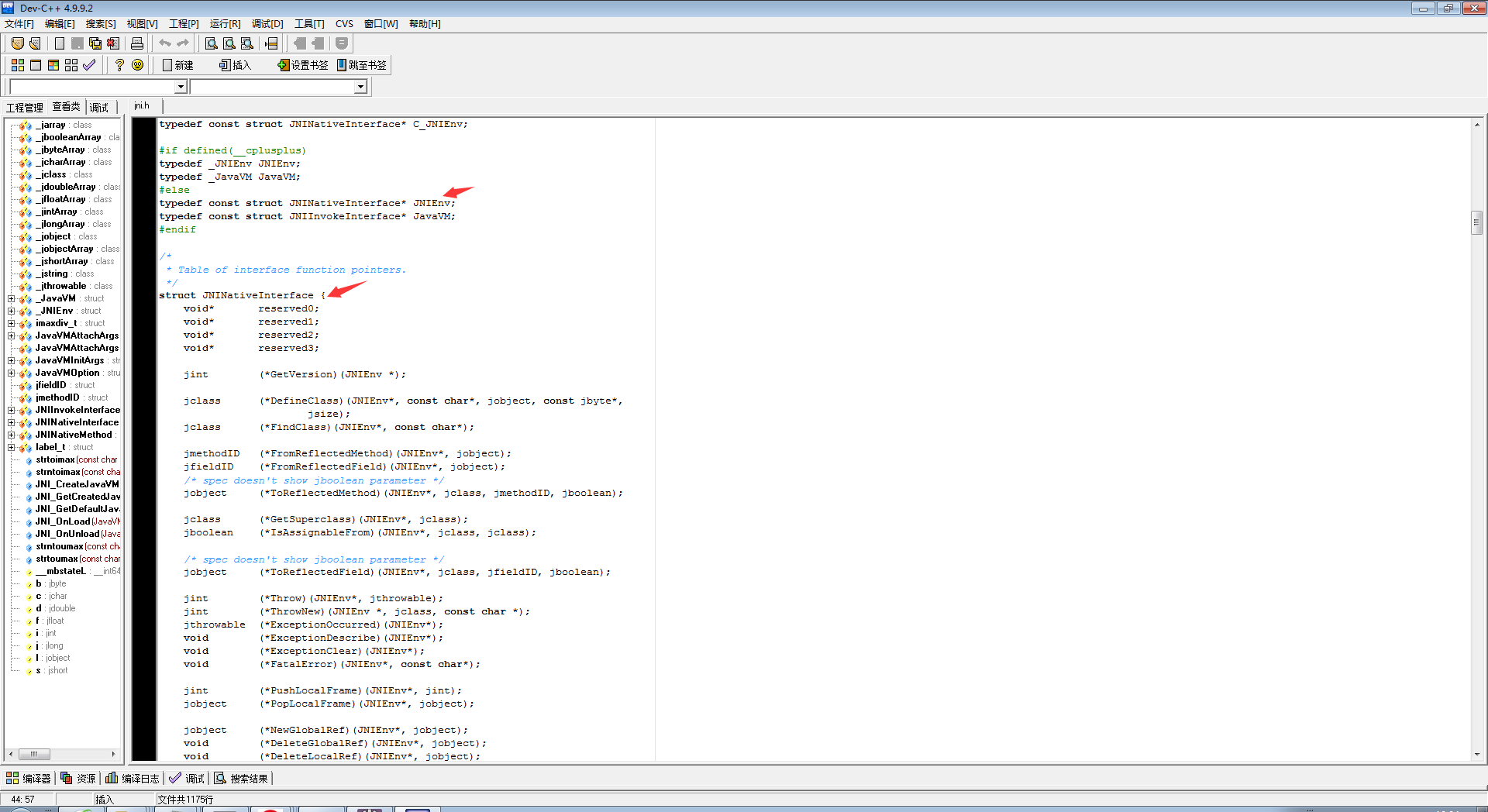Screen dimensions: 1488x812
Task: Click the Search again magnifier icon
Action: tap(247, 43)
